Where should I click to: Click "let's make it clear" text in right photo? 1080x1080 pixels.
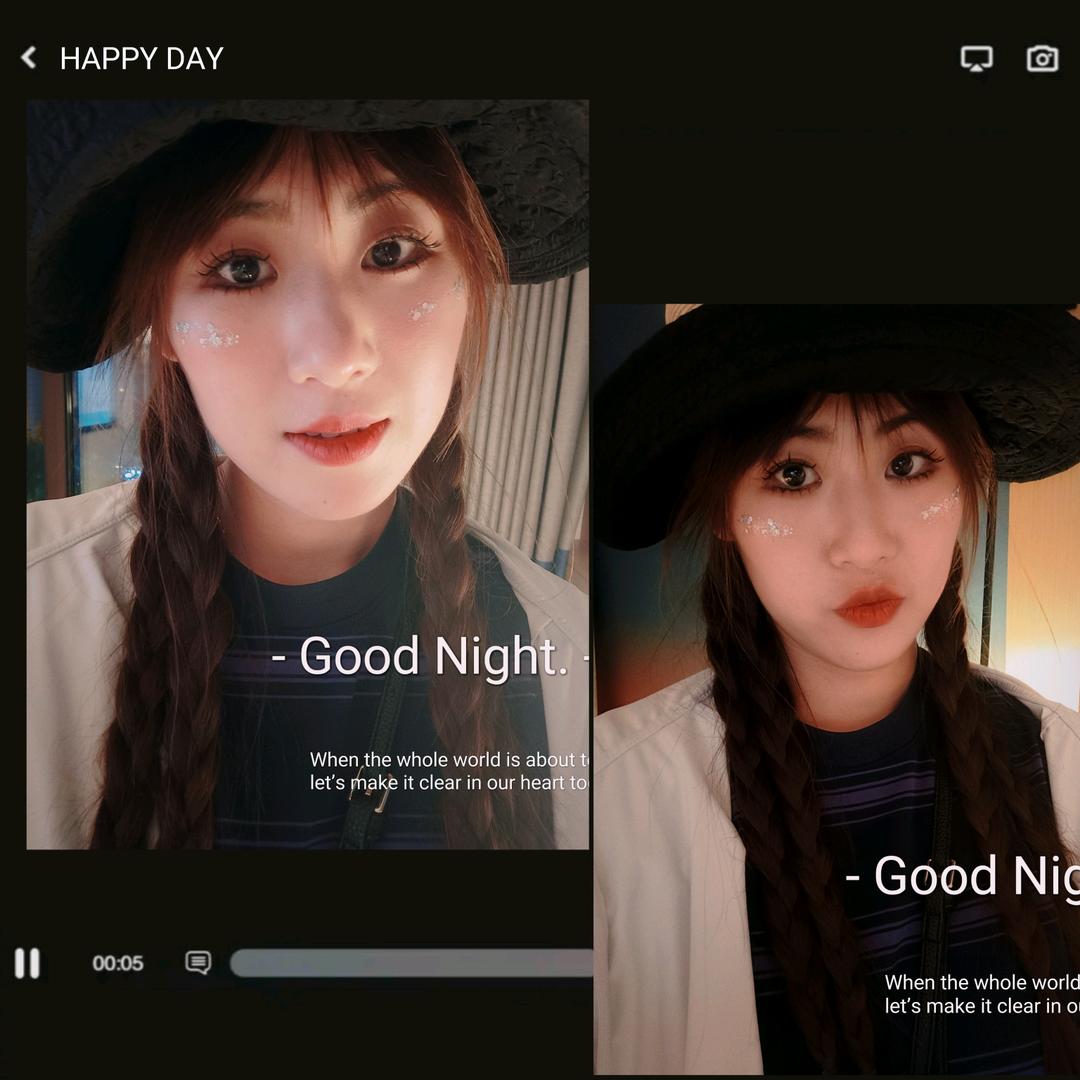point(980,1006)
